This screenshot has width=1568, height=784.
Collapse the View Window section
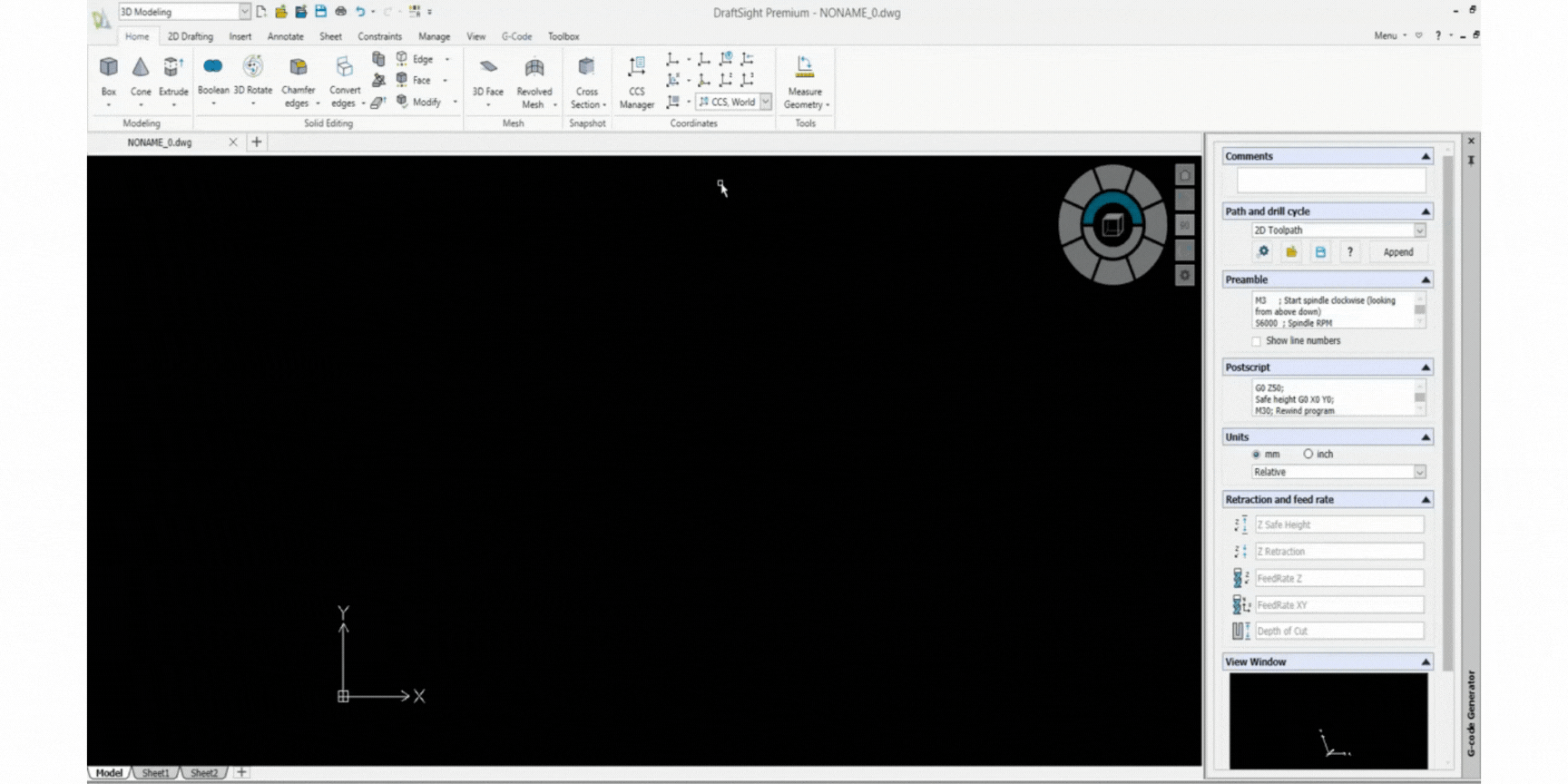pyautogui.click(x=1425, y=662)
